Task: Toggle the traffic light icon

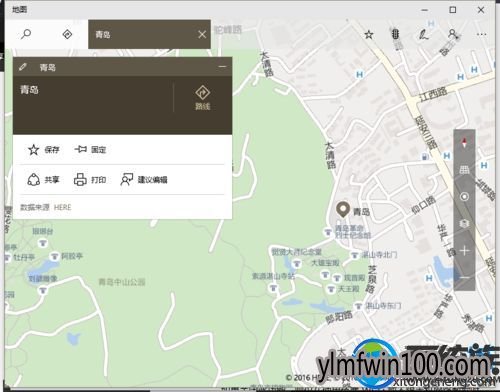Action: 395,34
